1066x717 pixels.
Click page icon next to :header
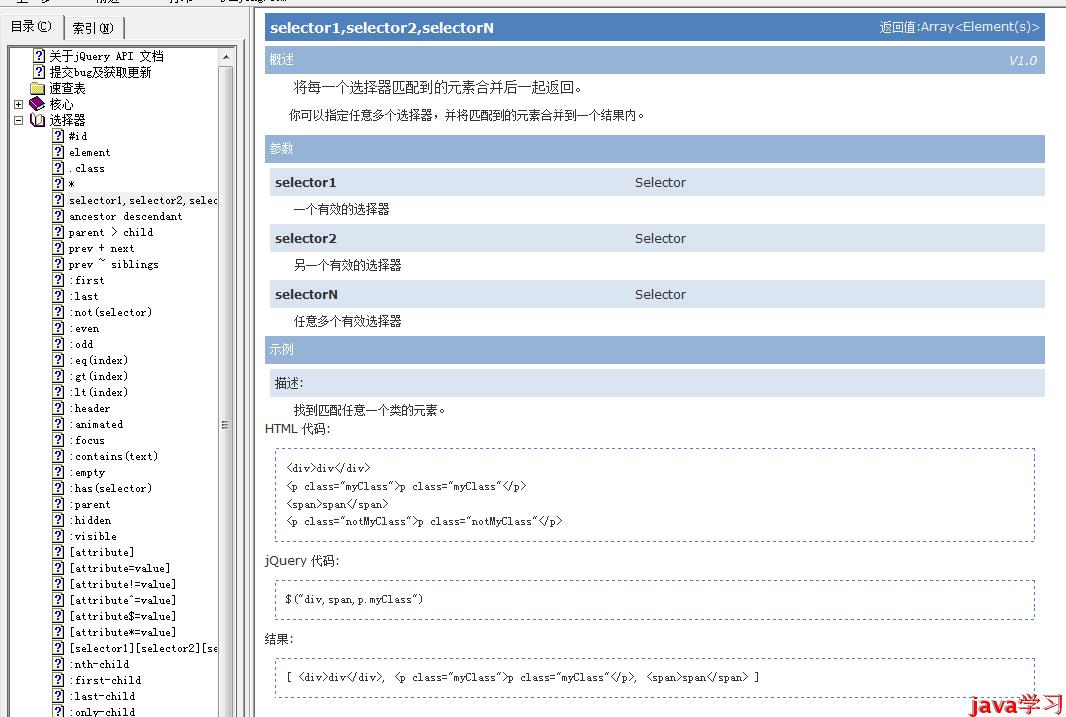(x=58, y=408)
